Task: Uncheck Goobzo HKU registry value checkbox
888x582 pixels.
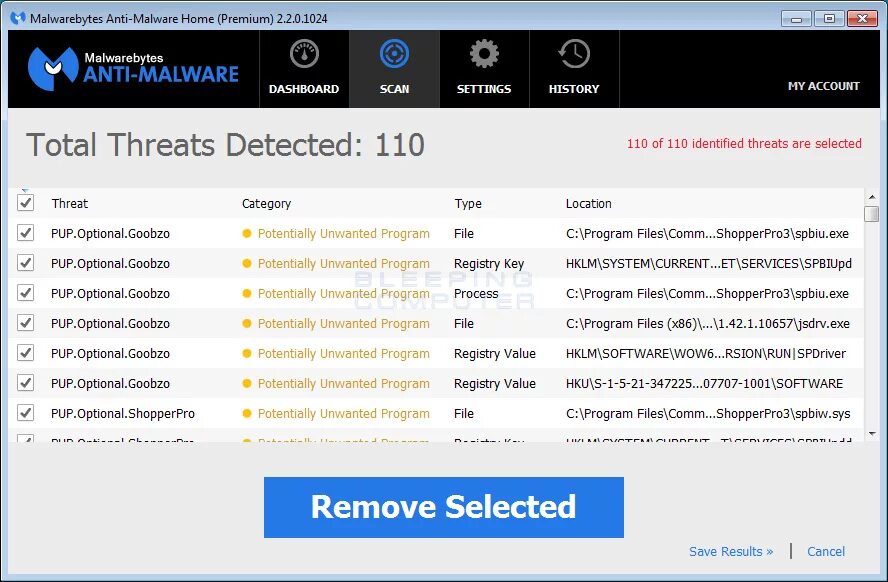Action: click(25, 383)
